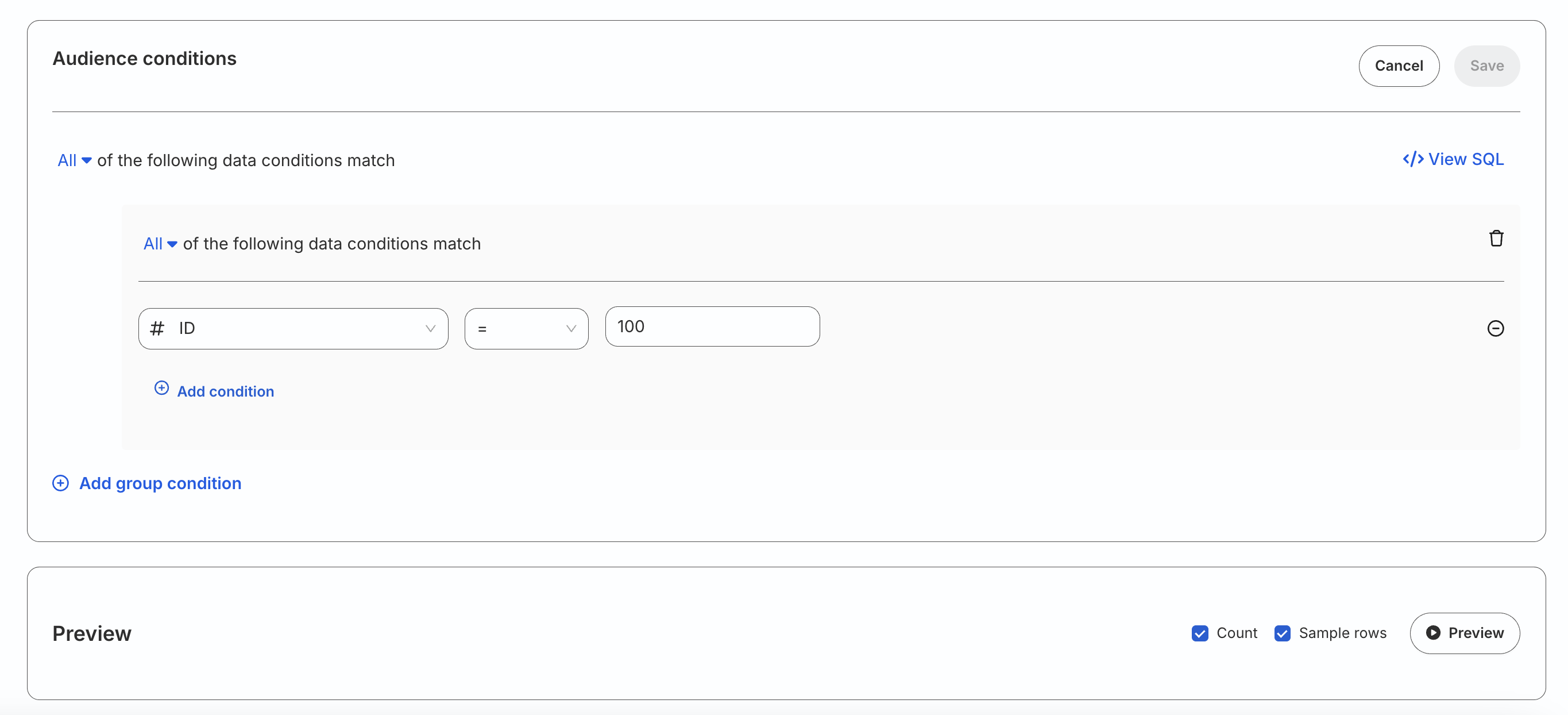This screenshot has width=1568, height=715.
Task: Toggle the Count checkbox
Action: (x=1199, y=633)
